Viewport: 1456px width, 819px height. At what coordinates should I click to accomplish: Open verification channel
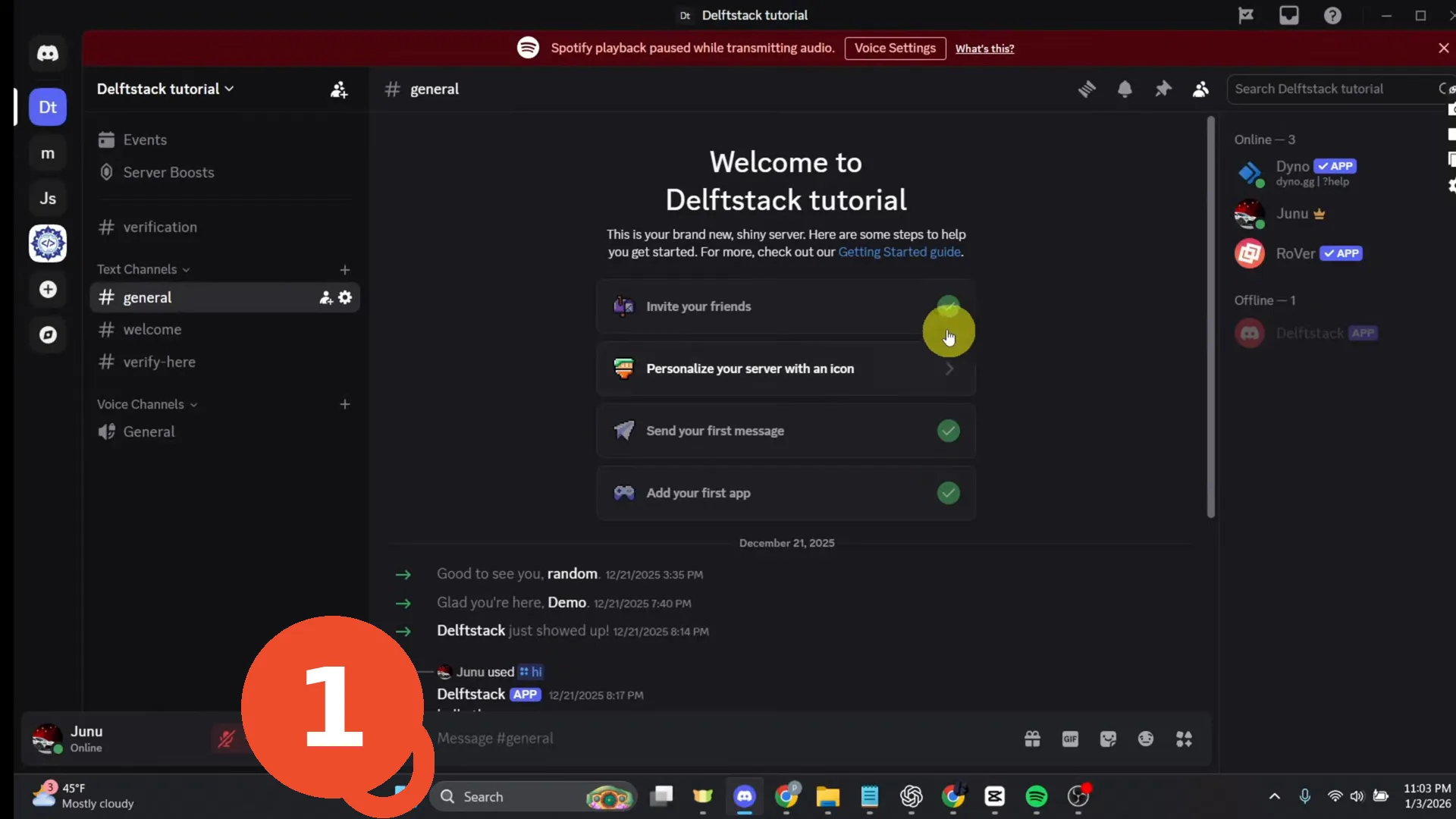(224, 227)
